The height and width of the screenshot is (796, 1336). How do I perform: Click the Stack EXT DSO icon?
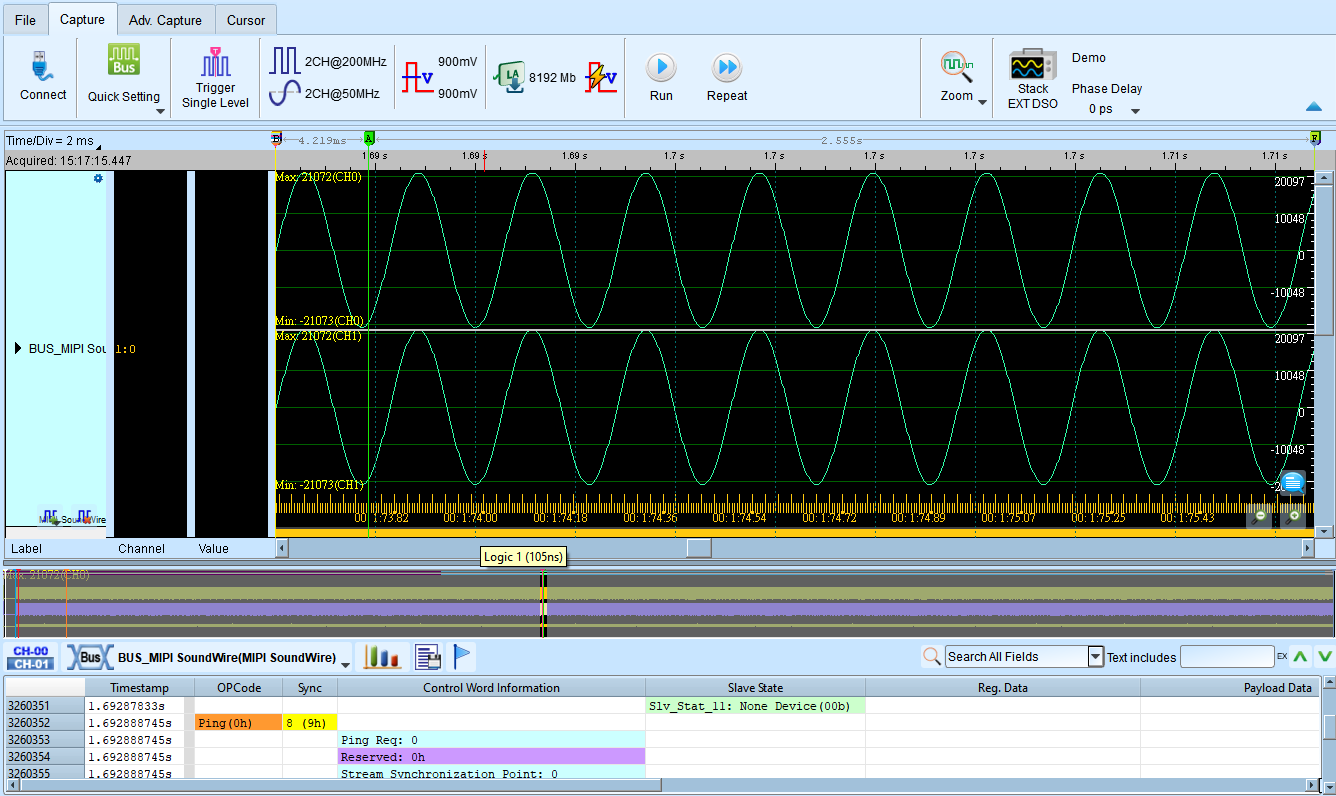tap(1033, 65)
